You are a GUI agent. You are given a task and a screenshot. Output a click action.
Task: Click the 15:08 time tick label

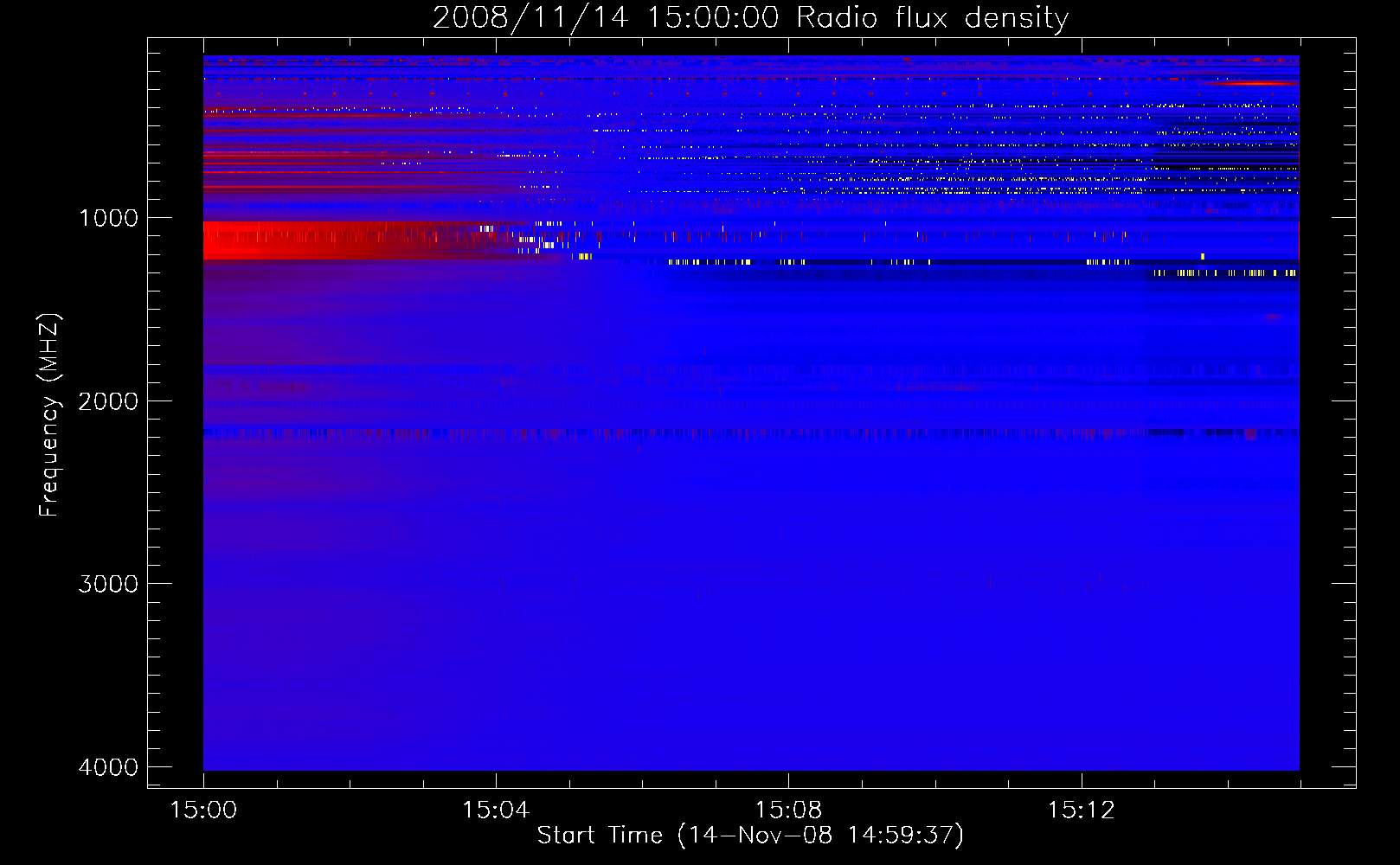(x=788, y=811)
